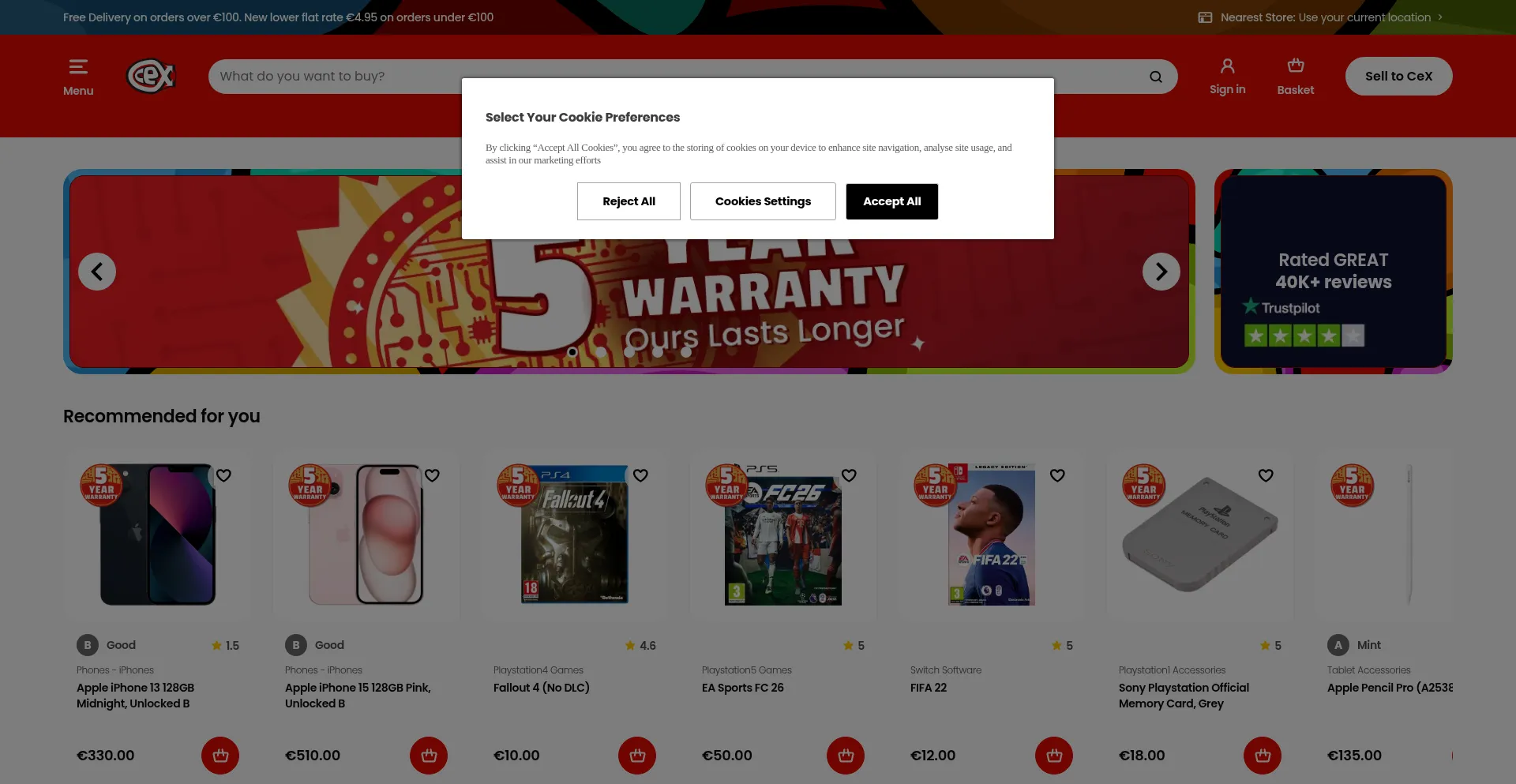Open Apple Pencil Pro product title
1516x784 pixels.
tap(1390, 688)
